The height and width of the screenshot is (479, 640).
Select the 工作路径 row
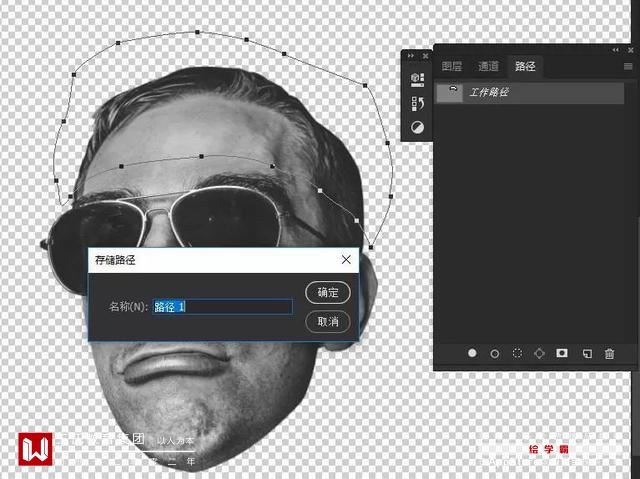click(x=530, y=92)
